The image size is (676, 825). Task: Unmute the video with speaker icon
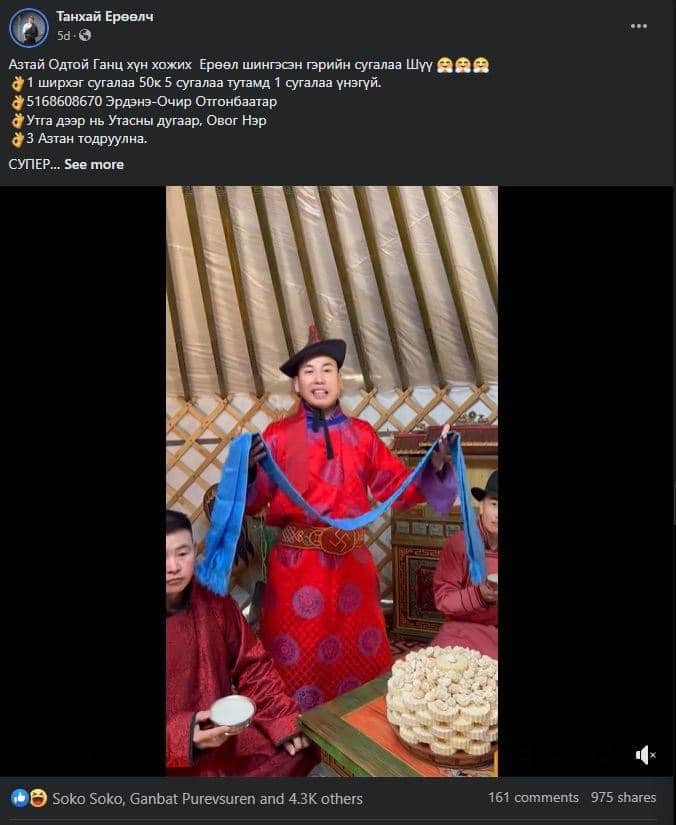coord(645,755)
